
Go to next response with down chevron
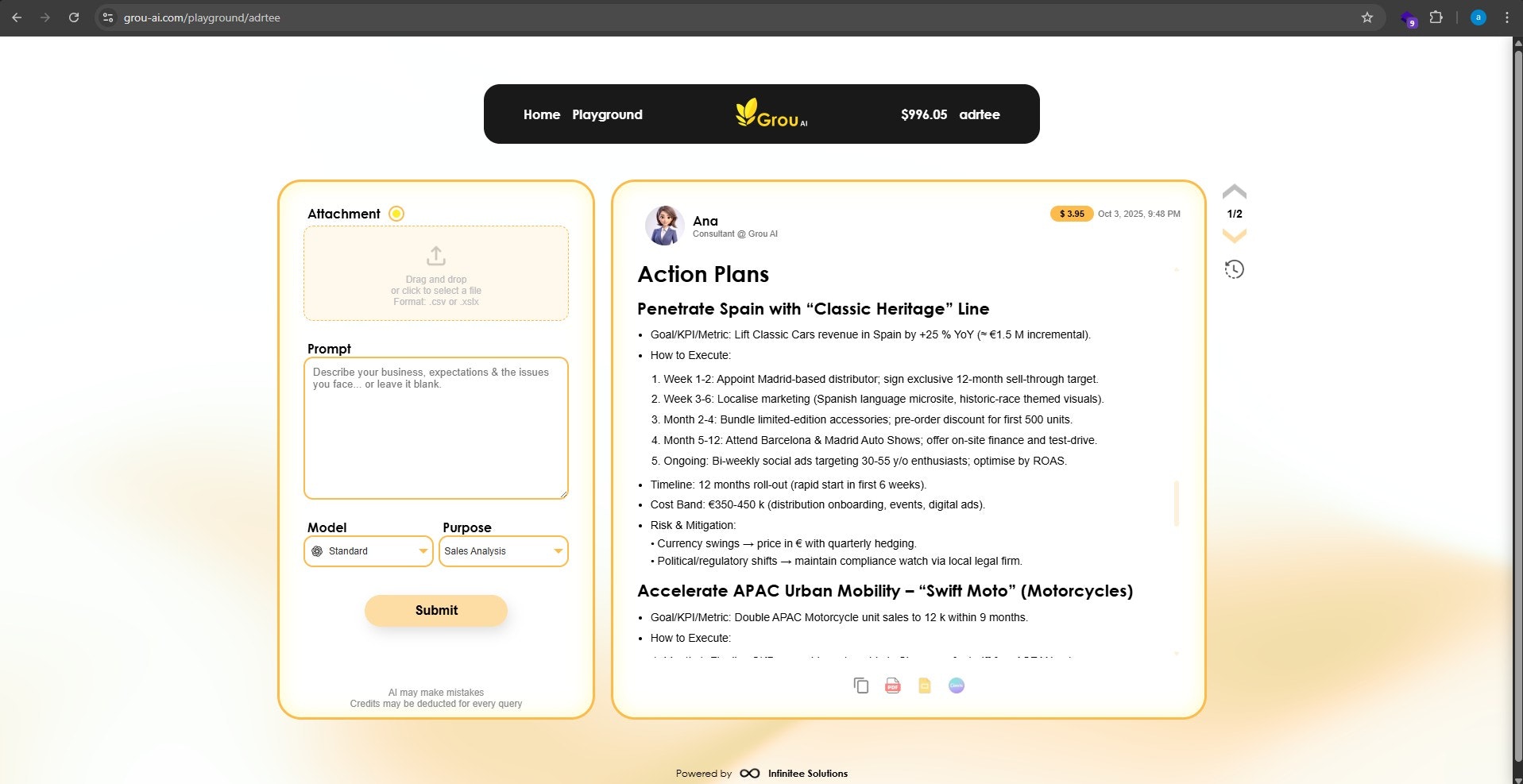(1234, 235)
